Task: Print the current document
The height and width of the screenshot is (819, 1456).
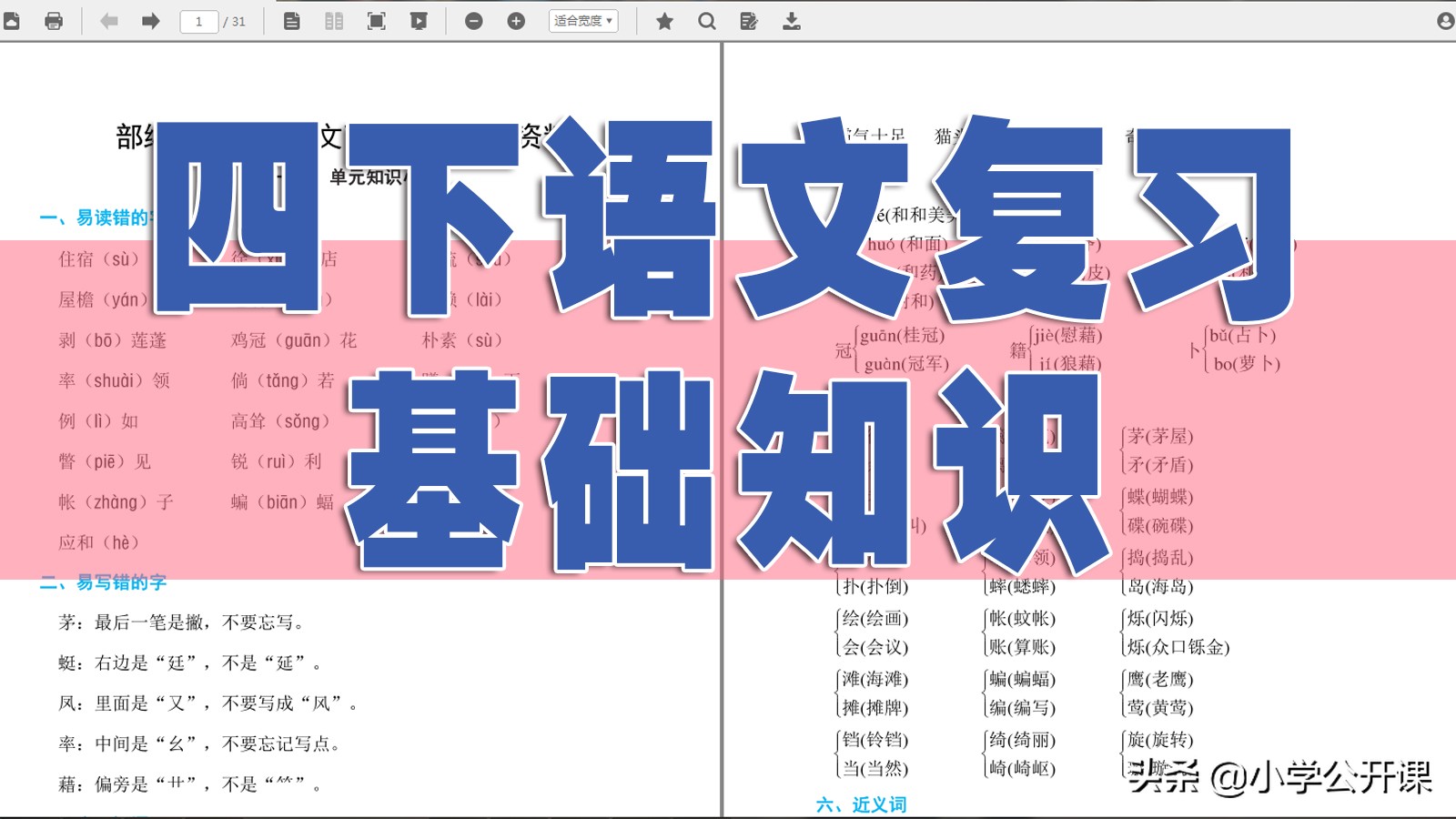Action: (x=55, y=20)
